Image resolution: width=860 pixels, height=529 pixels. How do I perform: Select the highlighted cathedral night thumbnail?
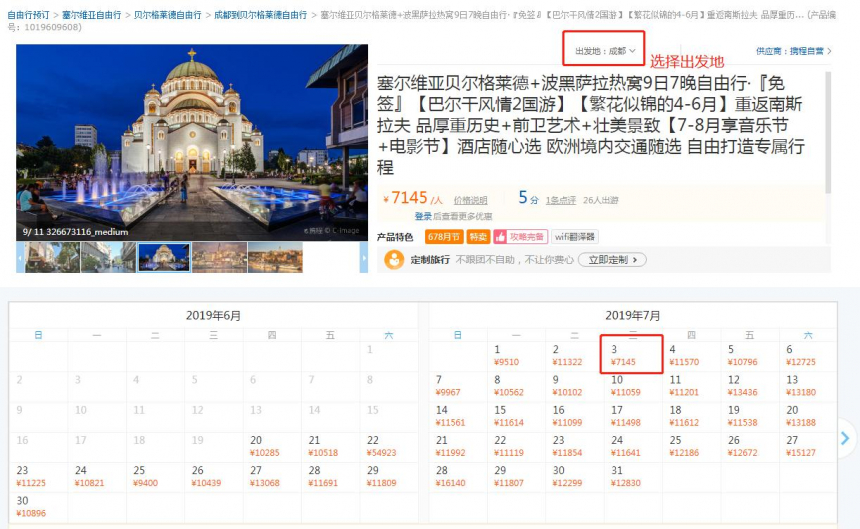[164, 257]
